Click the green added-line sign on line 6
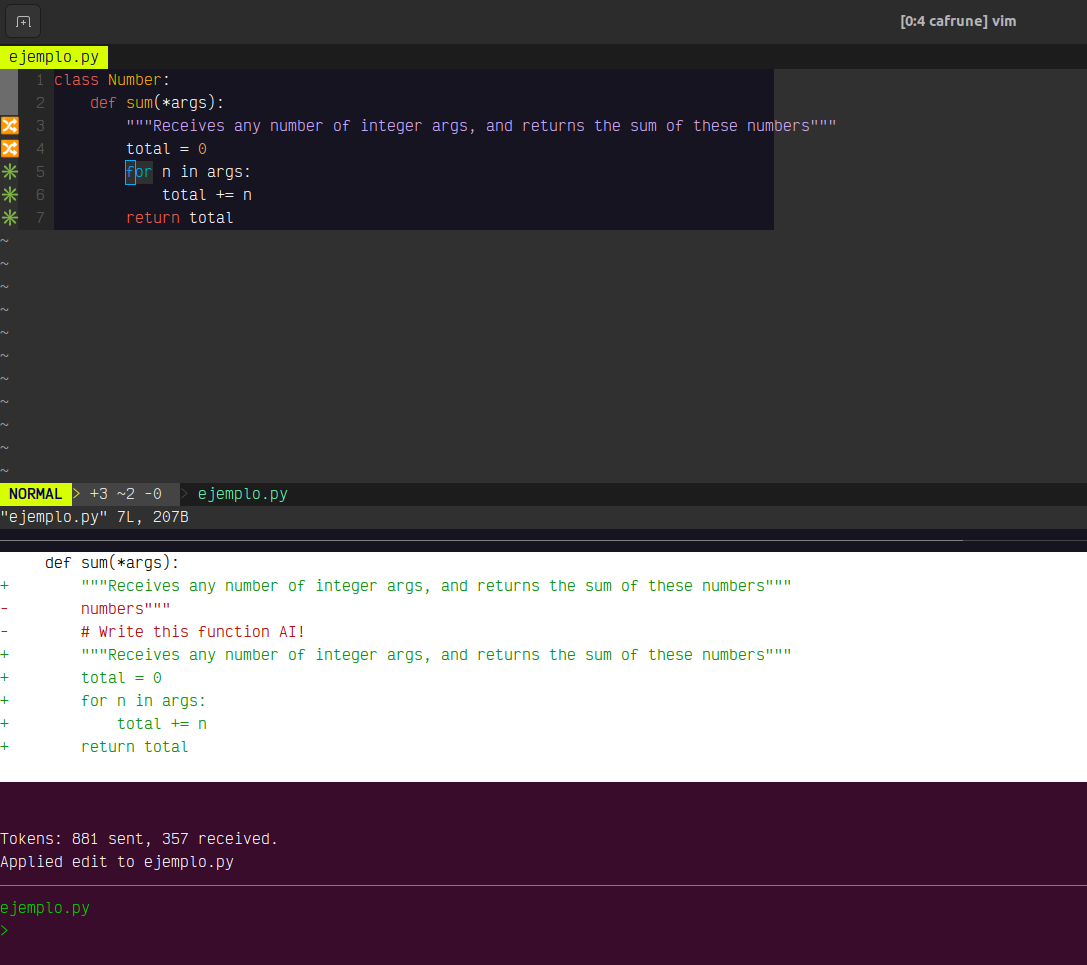The width and height of the screenshot is (1087, 965). (10, 195)
